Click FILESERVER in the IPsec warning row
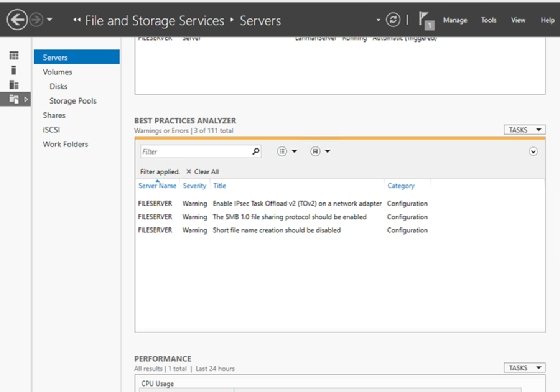The image size is (560, 392). pyautogui.click(x=155, y=203)
